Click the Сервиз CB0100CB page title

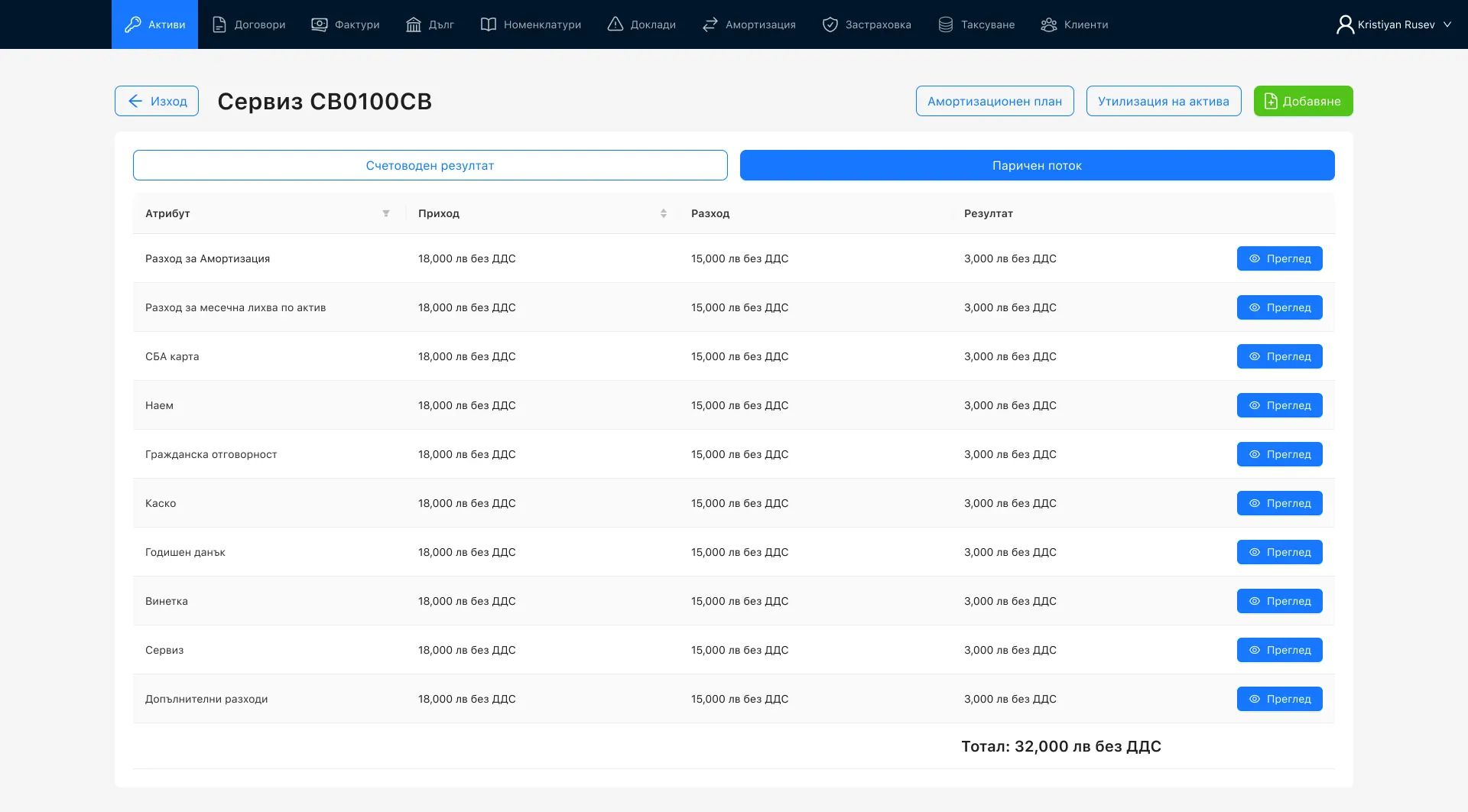point(325,101)
